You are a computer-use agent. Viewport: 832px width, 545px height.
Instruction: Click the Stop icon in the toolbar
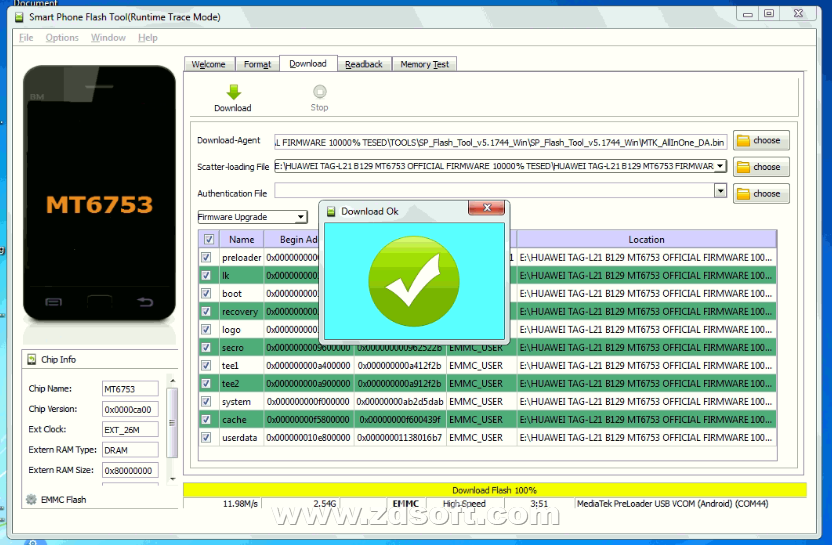(319, 92)
